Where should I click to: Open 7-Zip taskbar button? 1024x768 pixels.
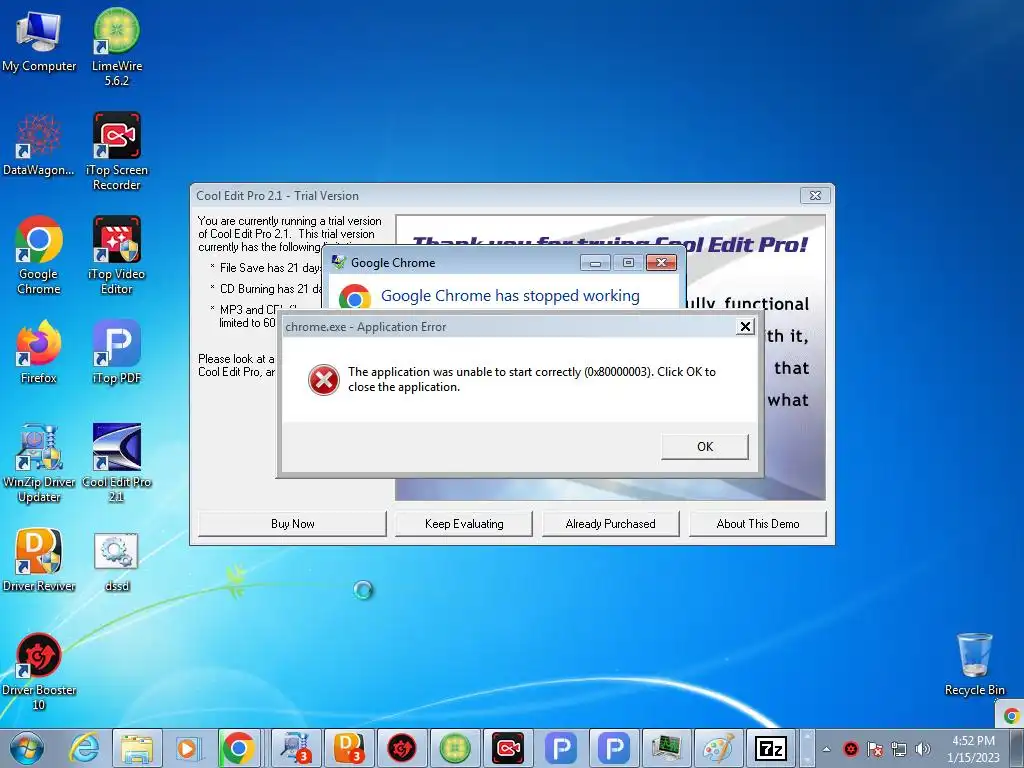771,748
